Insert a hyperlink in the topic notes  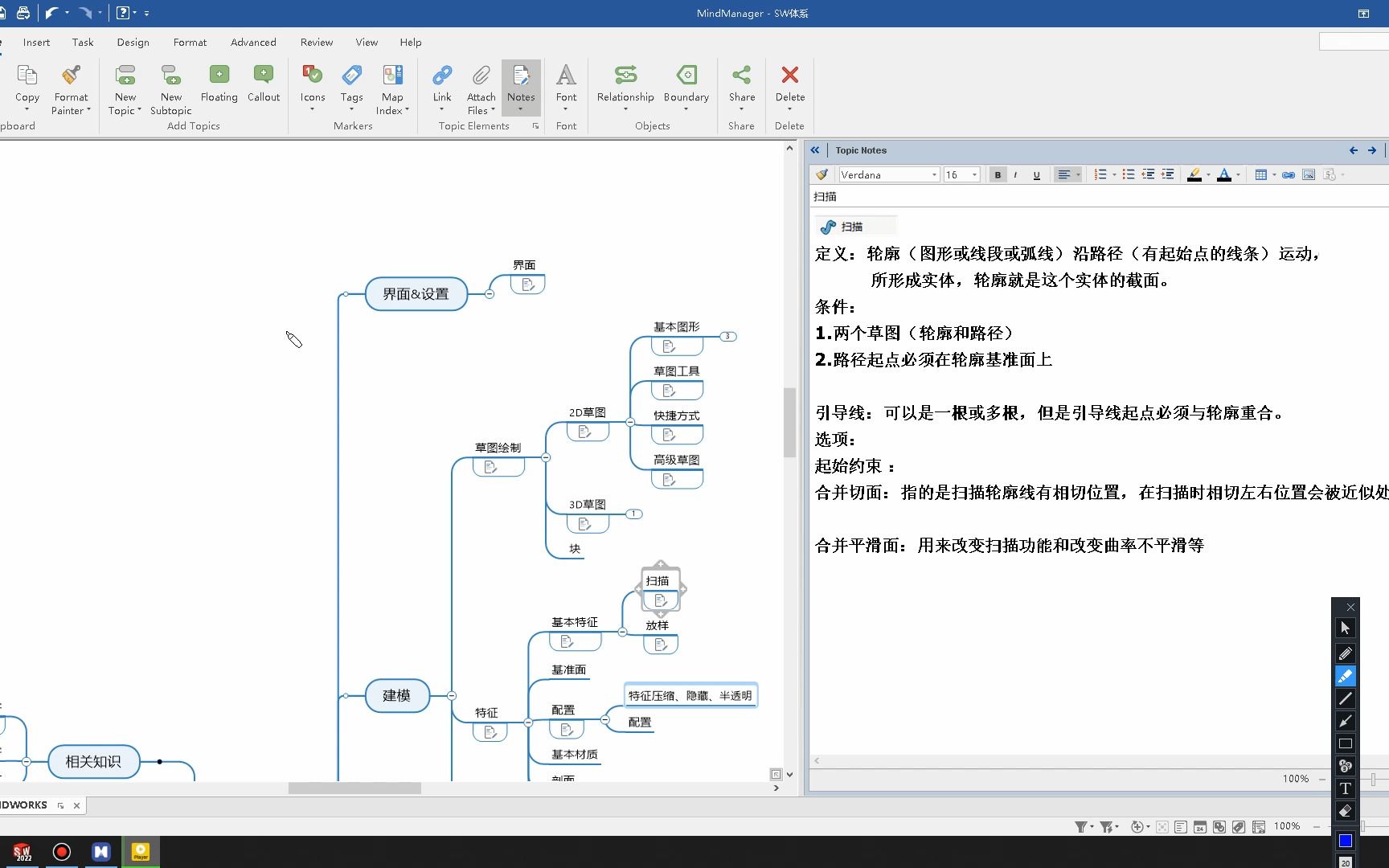tap(1289, 174)
